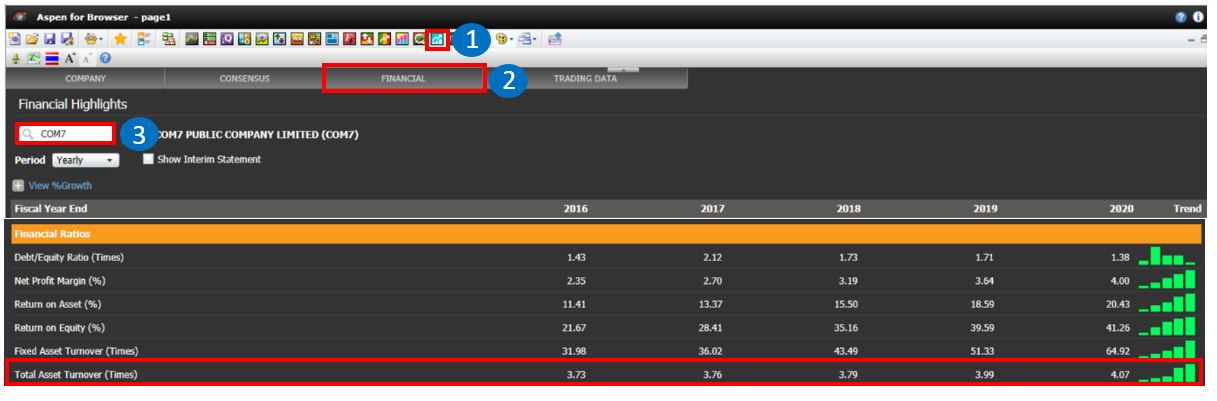This screenshot has height=401, width=1217.
Task: Expand View %Growth plus icon
Action: pos(18,186)
